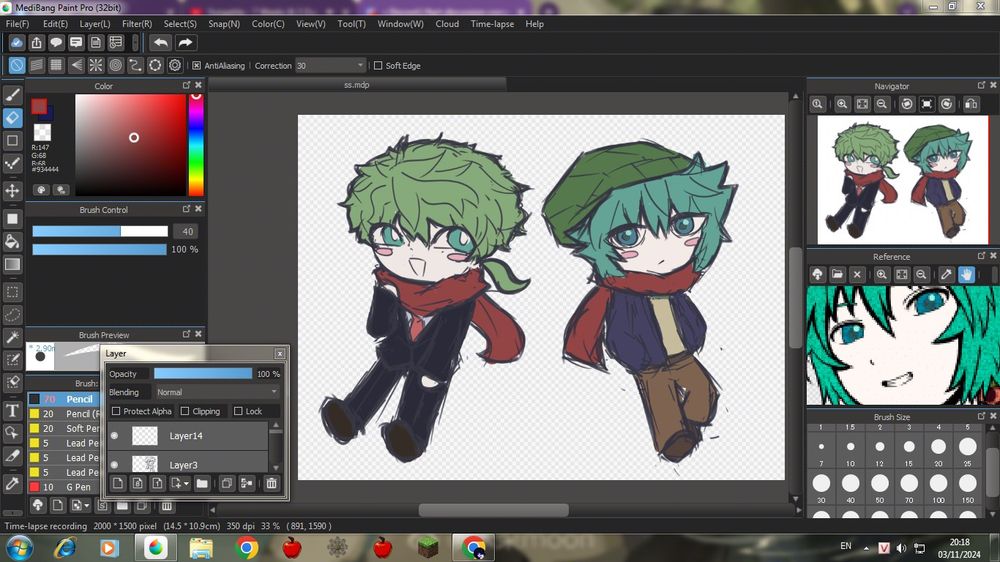Select the Text tool
This screenshot has height=562, width=1000.
click(13, 410)
